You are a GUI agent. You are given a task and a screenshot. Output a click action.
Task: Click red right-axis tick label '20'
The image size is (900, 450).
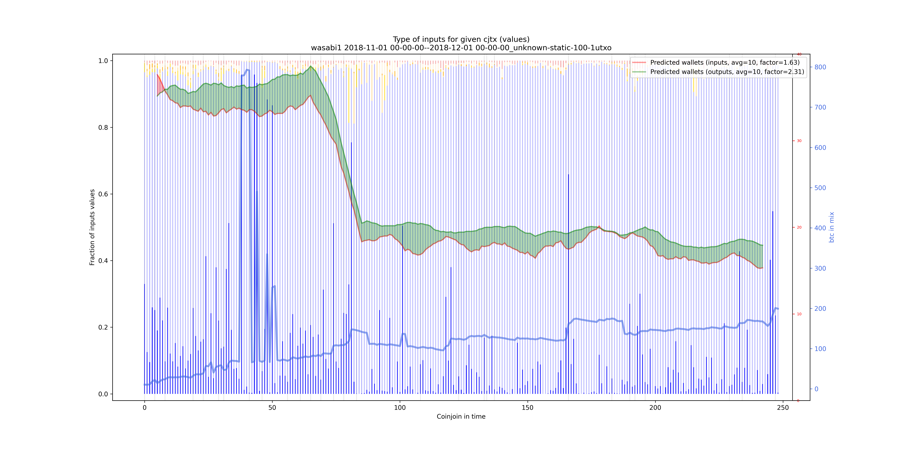(x=799, y=227)
